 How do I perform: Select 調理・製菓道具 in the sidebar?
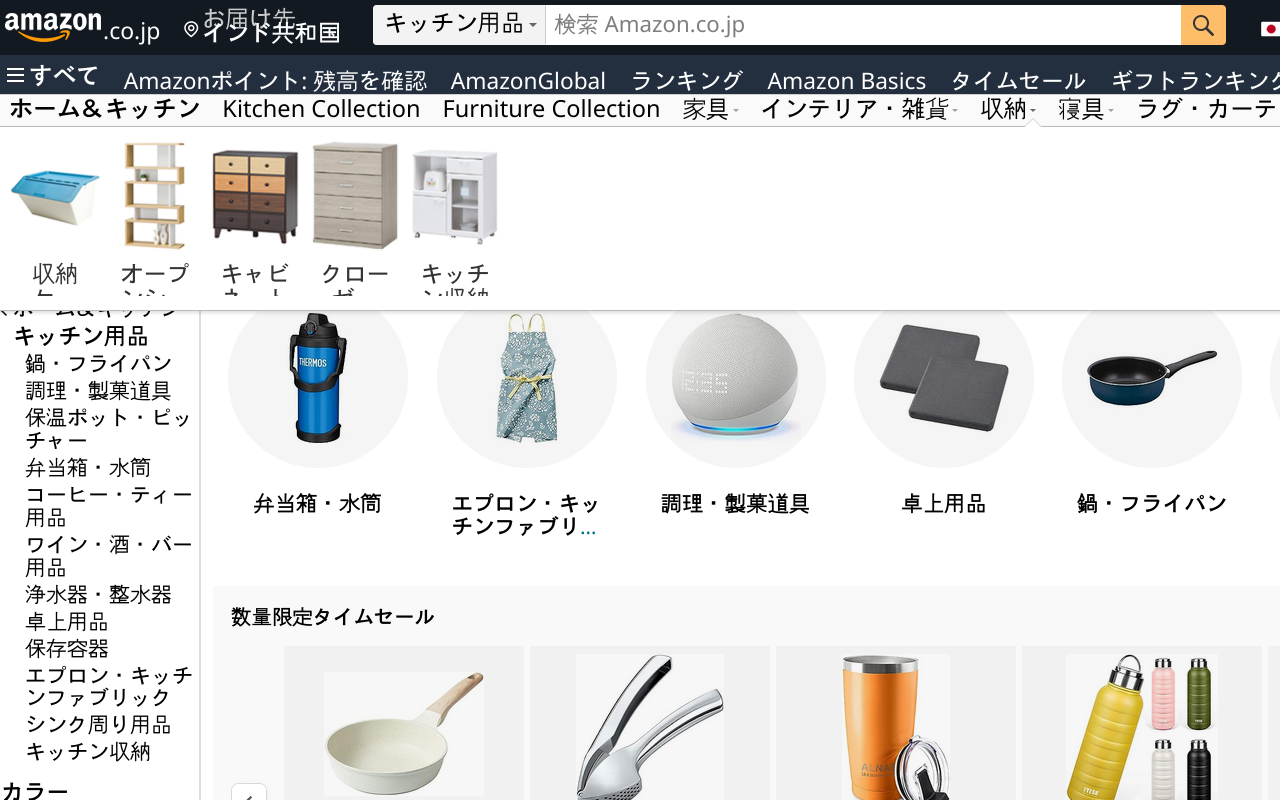coord(98,390)
